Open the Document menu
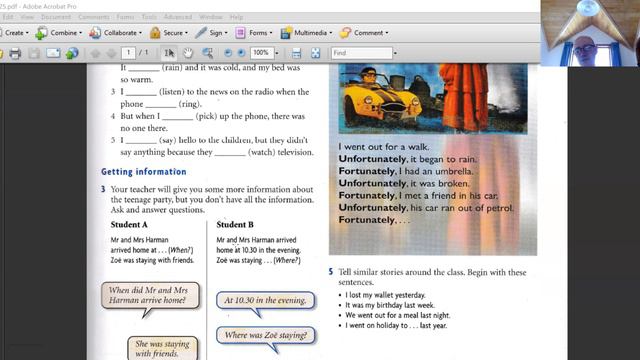 [x=56, y=17]
